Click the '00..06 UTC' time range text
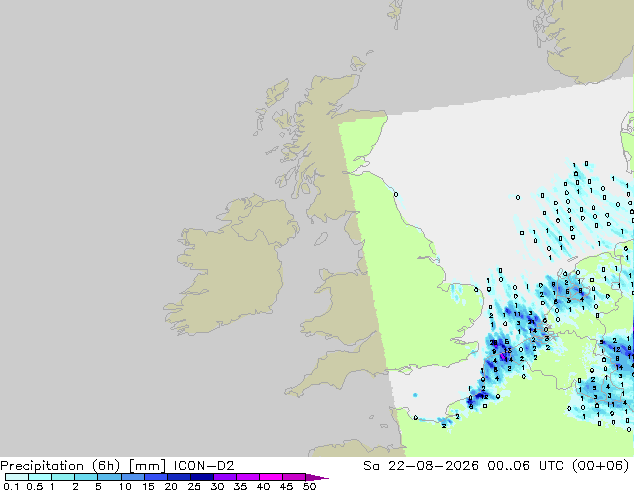 (526, 466)
